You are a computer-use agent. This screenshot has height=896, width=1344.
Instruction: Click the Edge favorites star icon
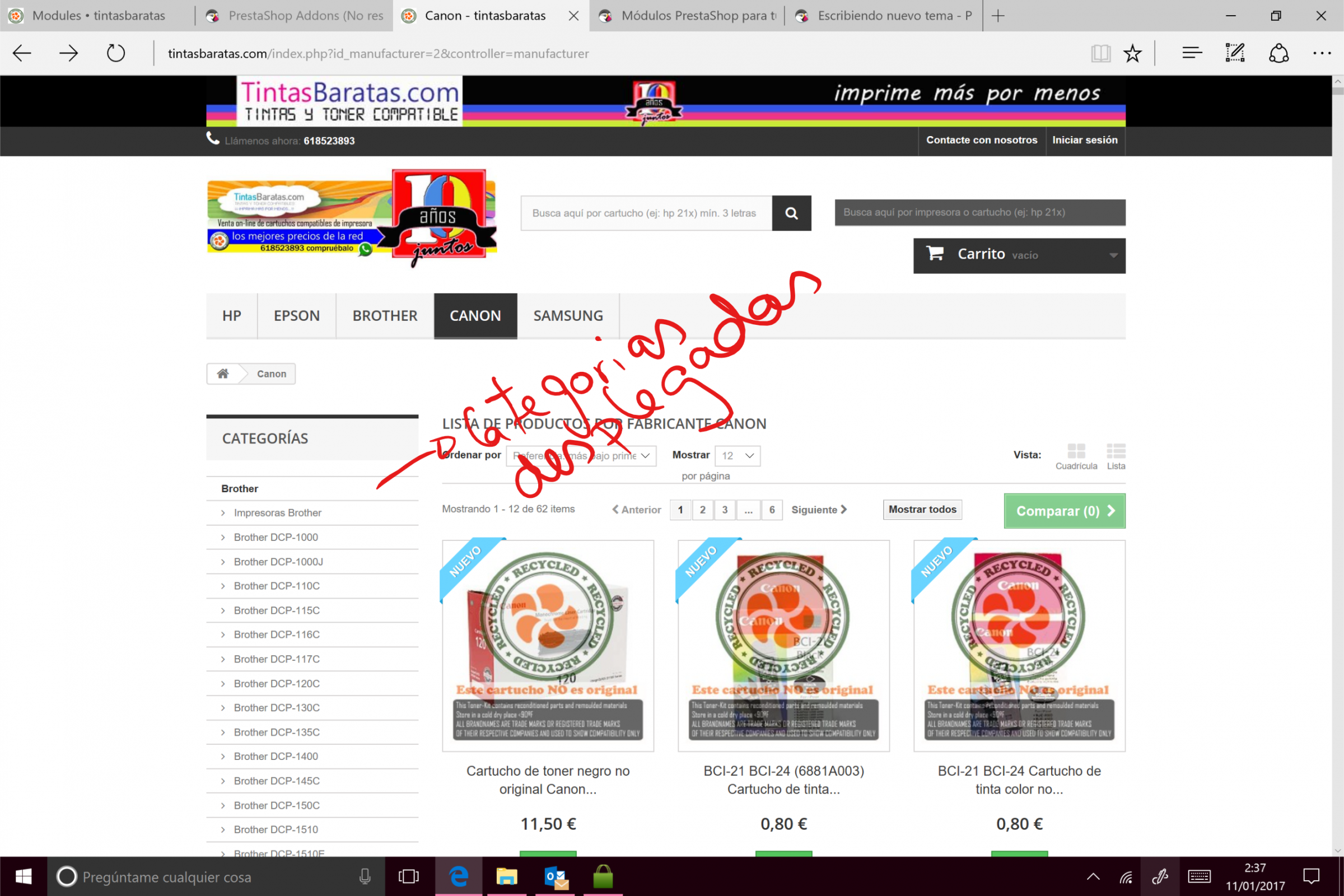pyautogui.click(x=1132, y=54)
